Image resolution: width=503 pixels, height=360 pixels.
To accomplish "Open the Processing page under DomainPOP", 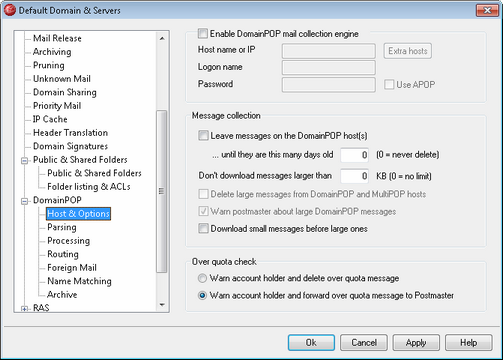I will [69, 241].
